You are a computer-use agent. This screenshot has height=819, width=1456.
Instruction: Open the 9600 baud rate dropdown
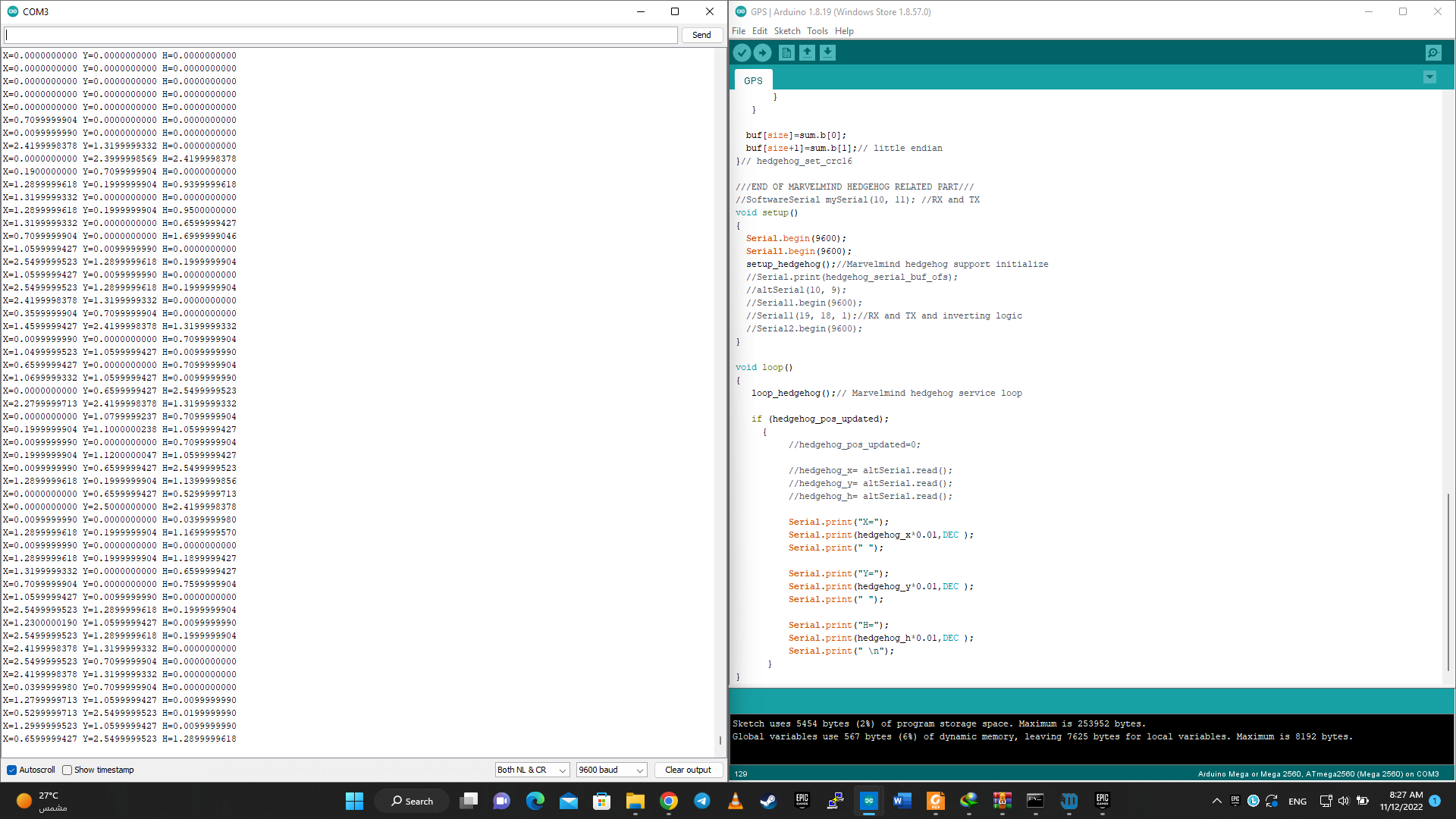click(611, 770)
